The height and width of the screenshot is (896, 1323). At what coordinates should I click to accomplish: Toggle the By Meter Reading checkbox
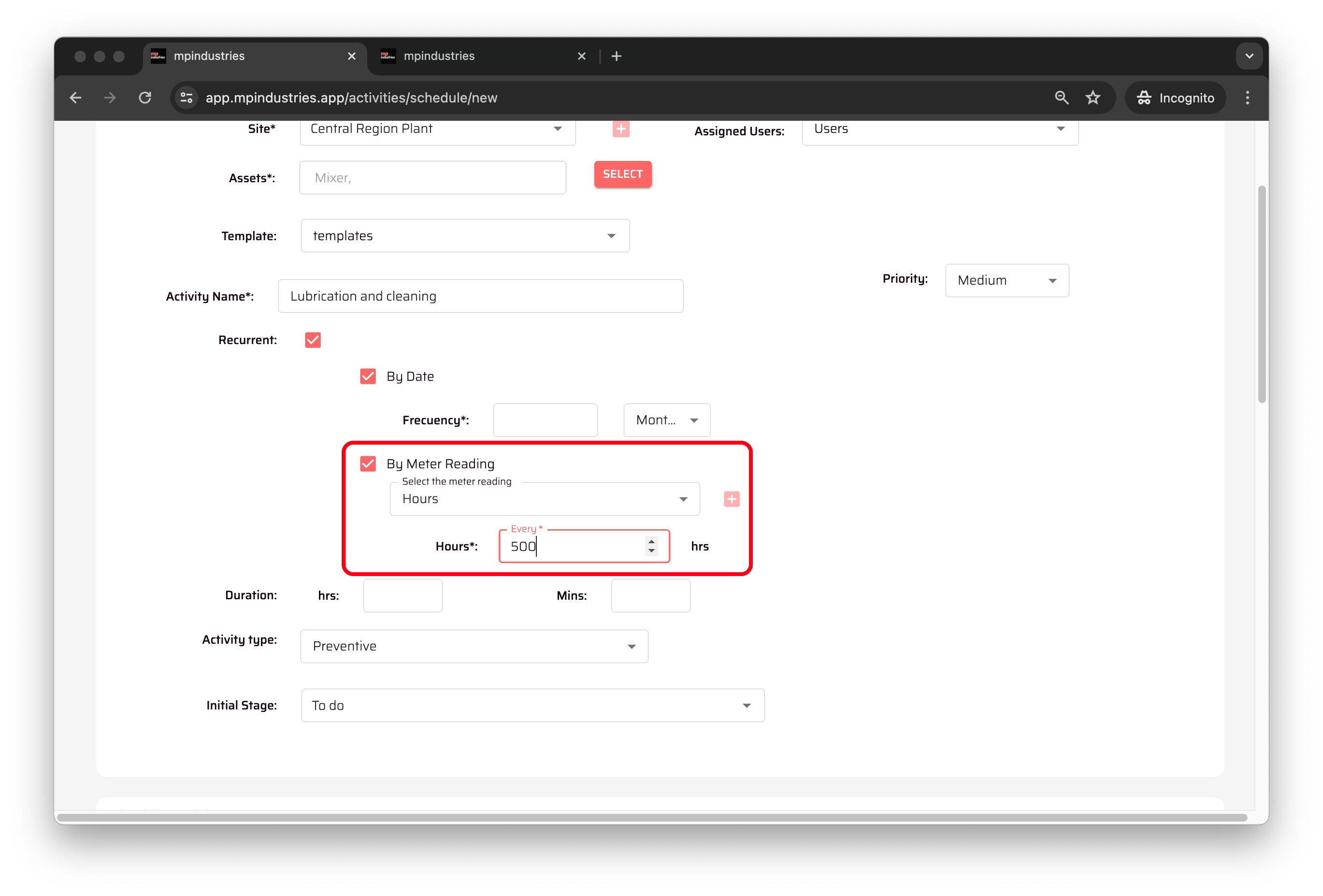click(368, 464)
